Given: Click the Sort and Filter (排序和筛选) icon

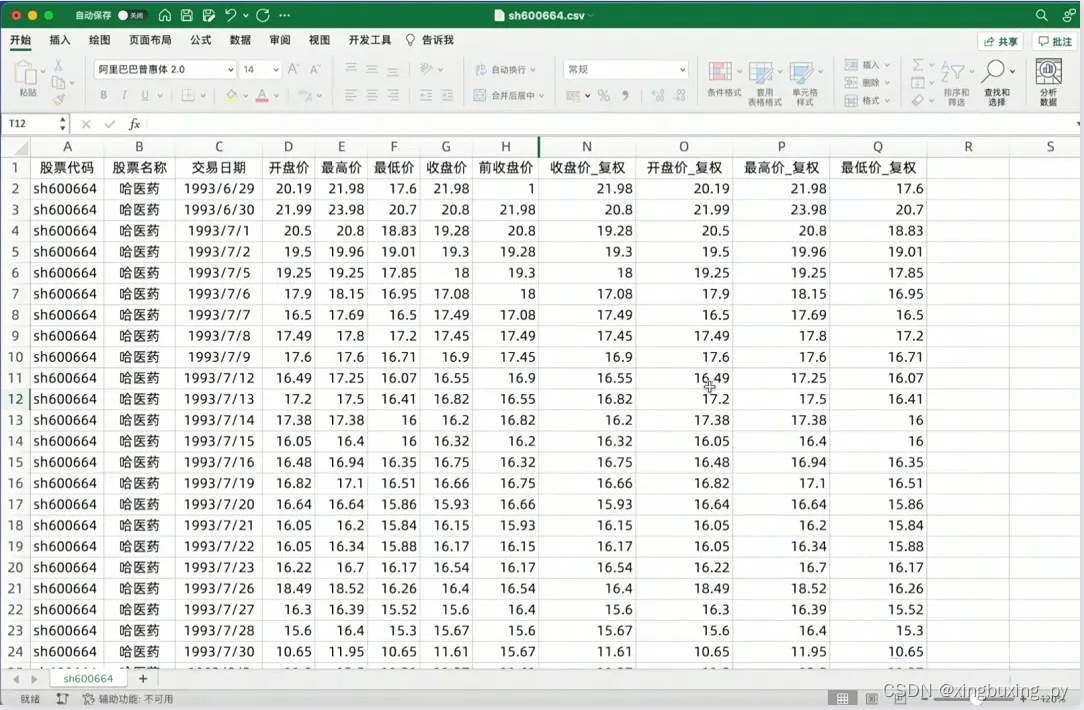Looking at the screenshot, I should [x=956, y=83].
